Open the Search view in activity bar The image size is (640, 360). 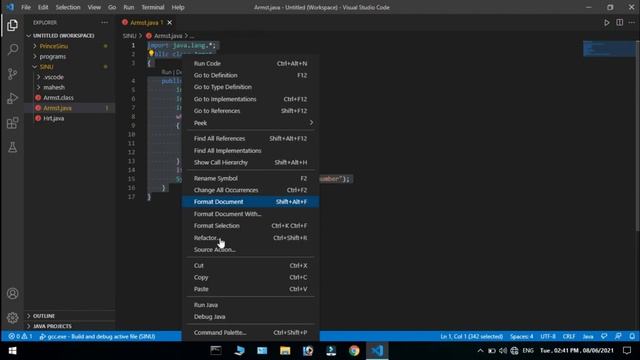[13, 49]
